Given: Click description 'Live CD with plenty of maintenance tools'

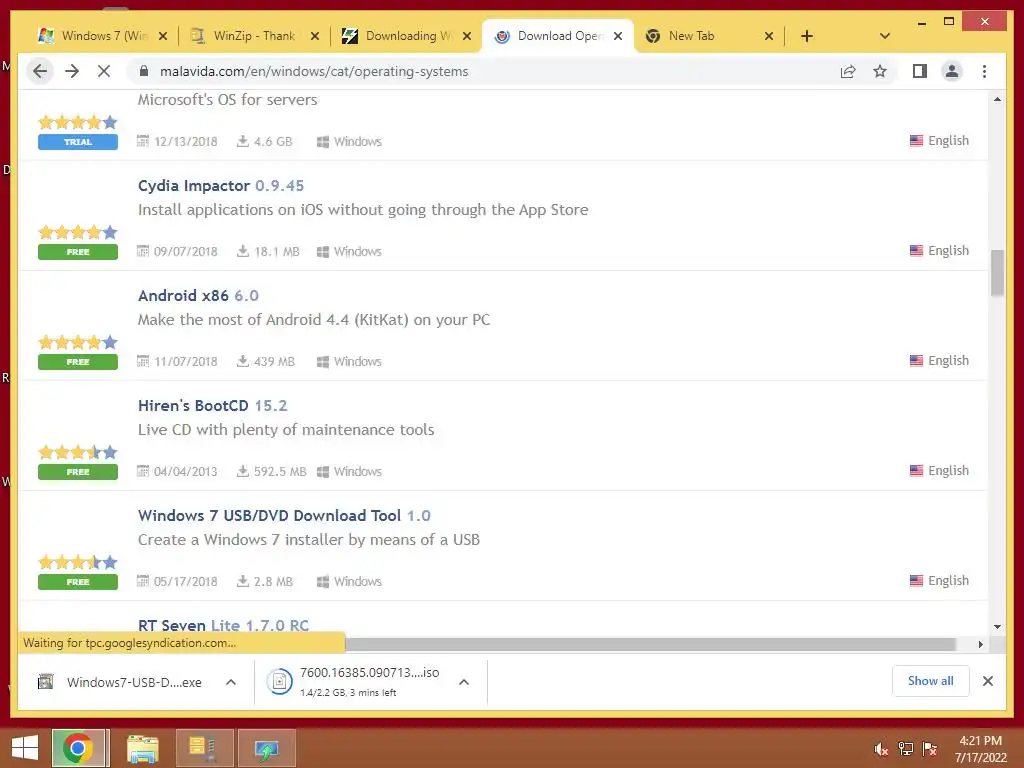Looking at the screenshot, I should (286, 430).
